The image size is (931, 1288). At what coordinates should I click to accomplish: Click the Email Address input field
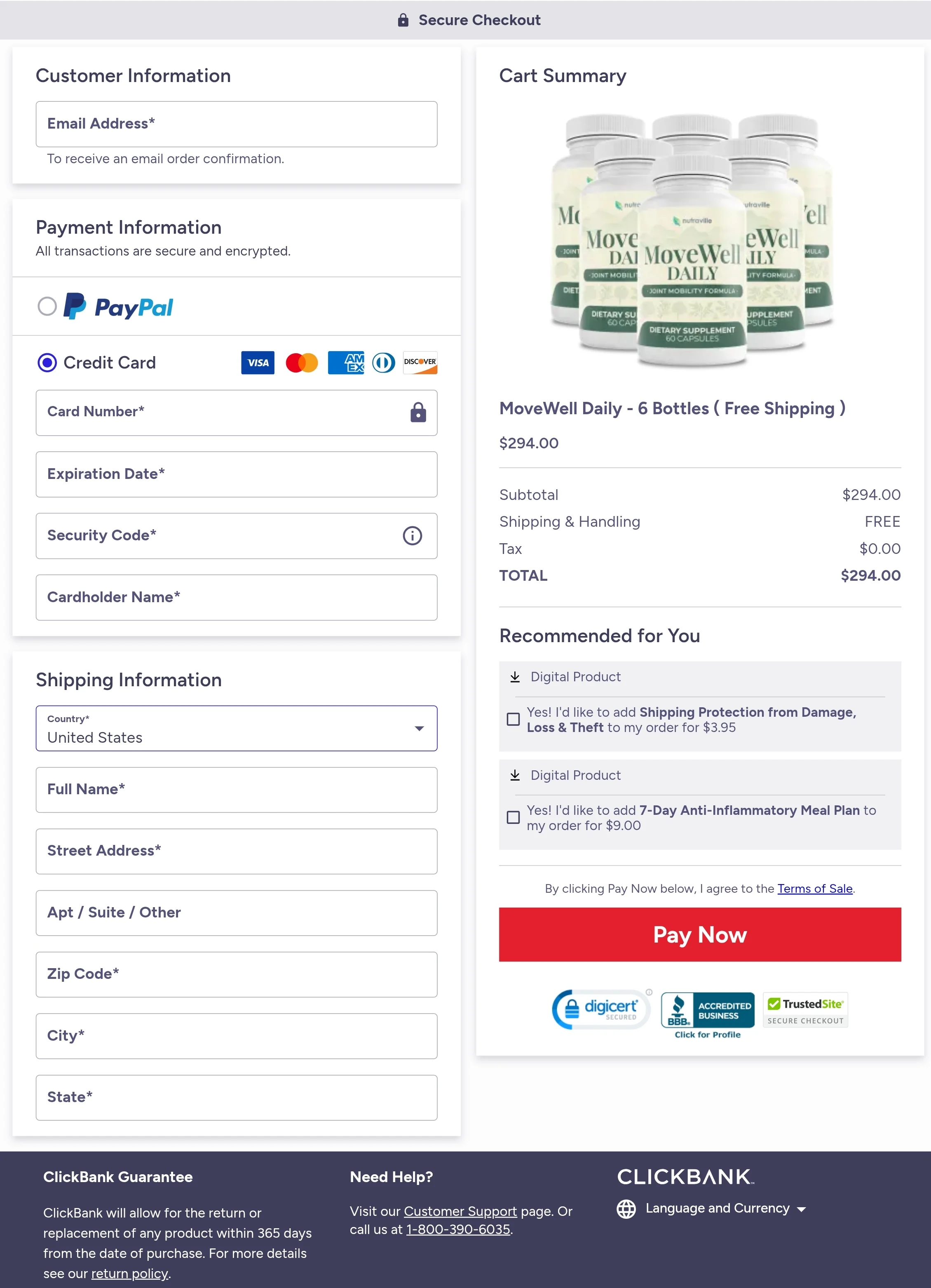236,124
